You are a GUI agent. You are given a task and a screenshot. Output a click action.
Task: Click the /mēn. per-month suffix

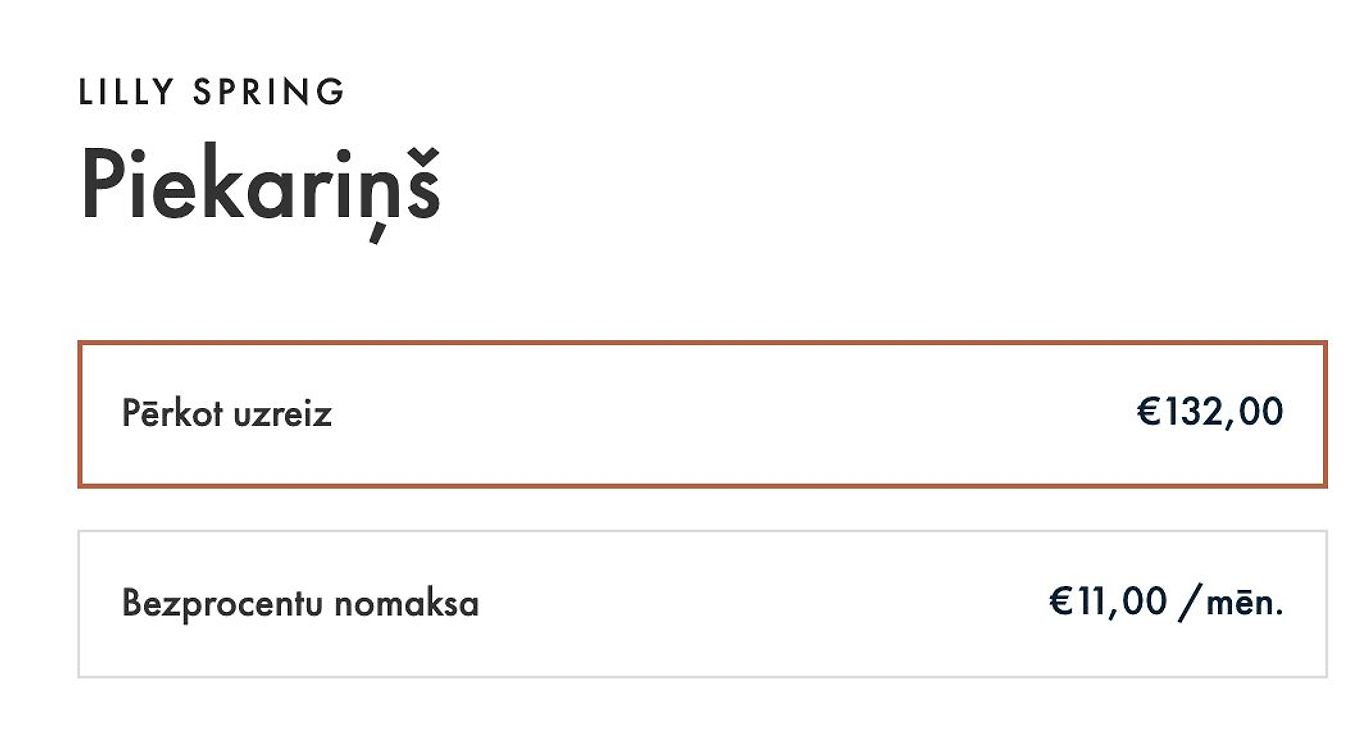[1232, 603]
